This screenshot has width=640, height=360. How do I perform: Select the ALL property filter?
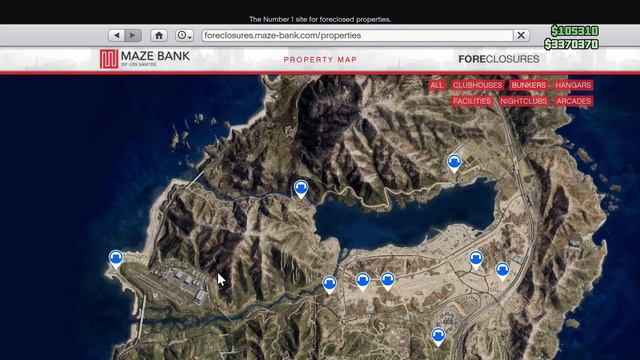(x=436, y=85)
